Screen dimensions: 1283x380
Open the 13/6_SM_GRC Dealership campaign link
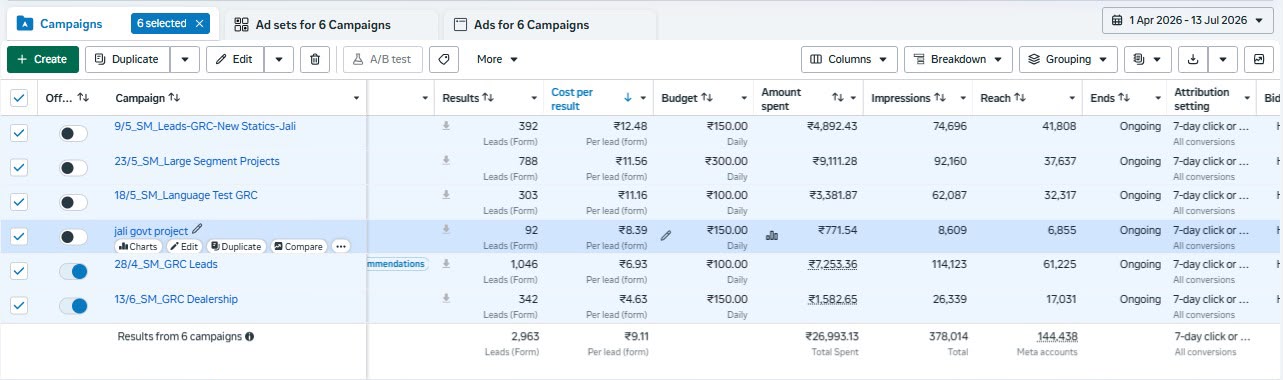176,299
